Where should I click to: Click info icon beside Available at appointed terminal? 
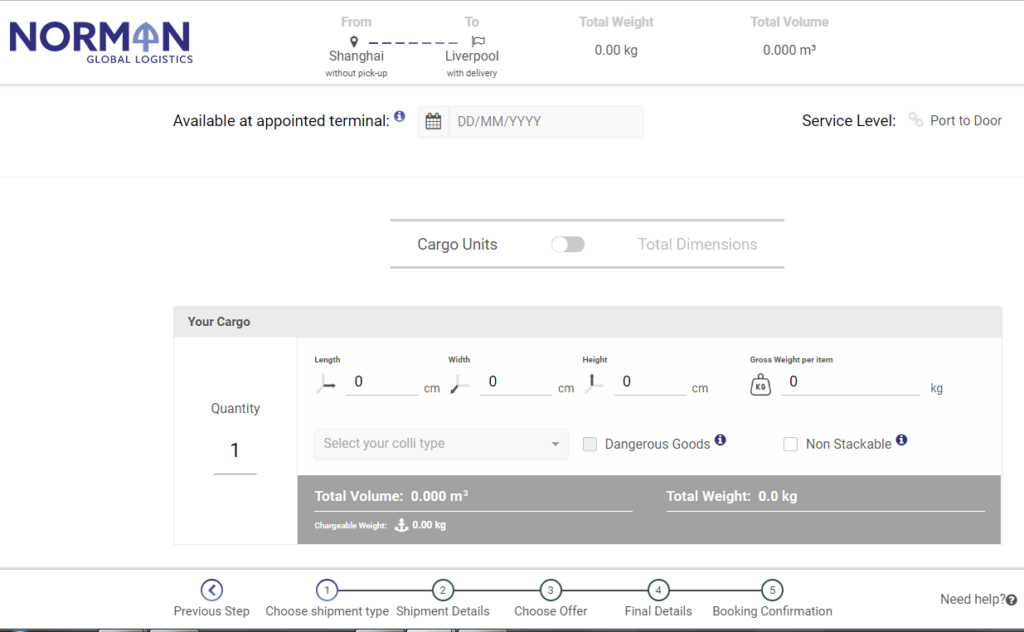(x=400, y=116)
